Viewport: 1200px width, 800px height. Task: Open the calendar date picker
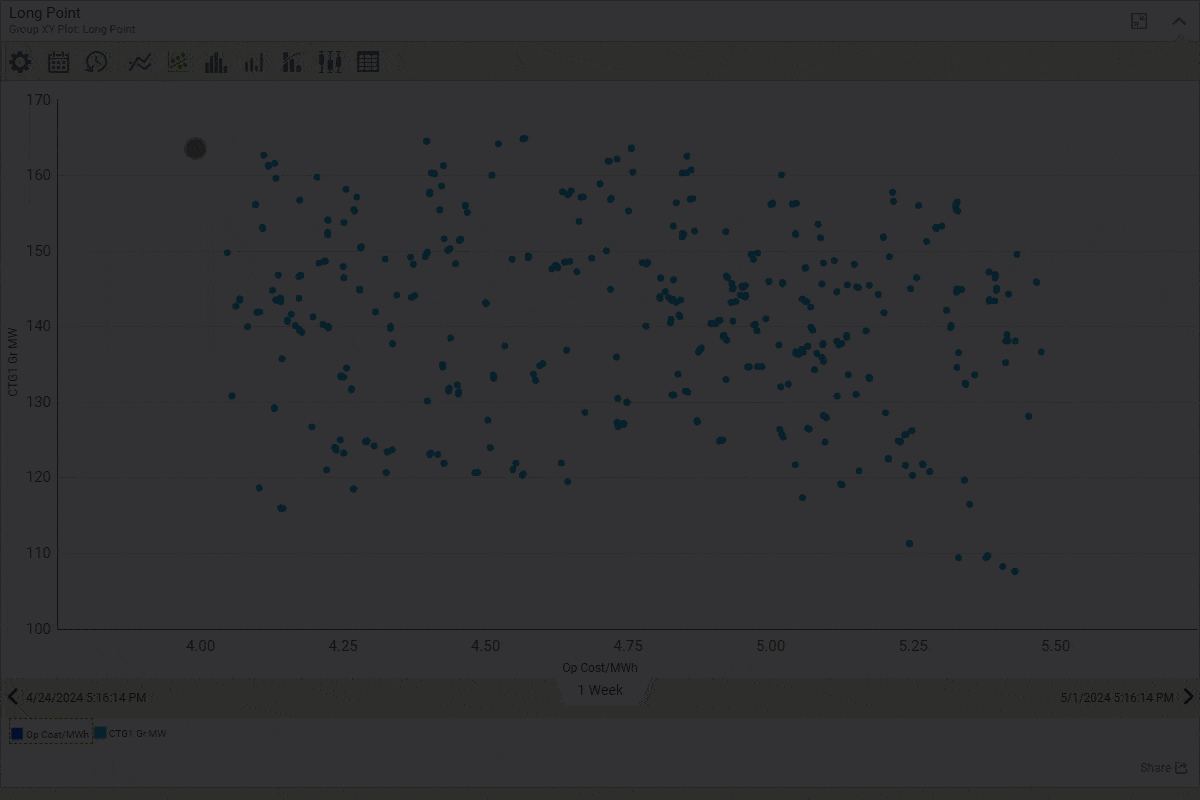[x=59, y=62]
